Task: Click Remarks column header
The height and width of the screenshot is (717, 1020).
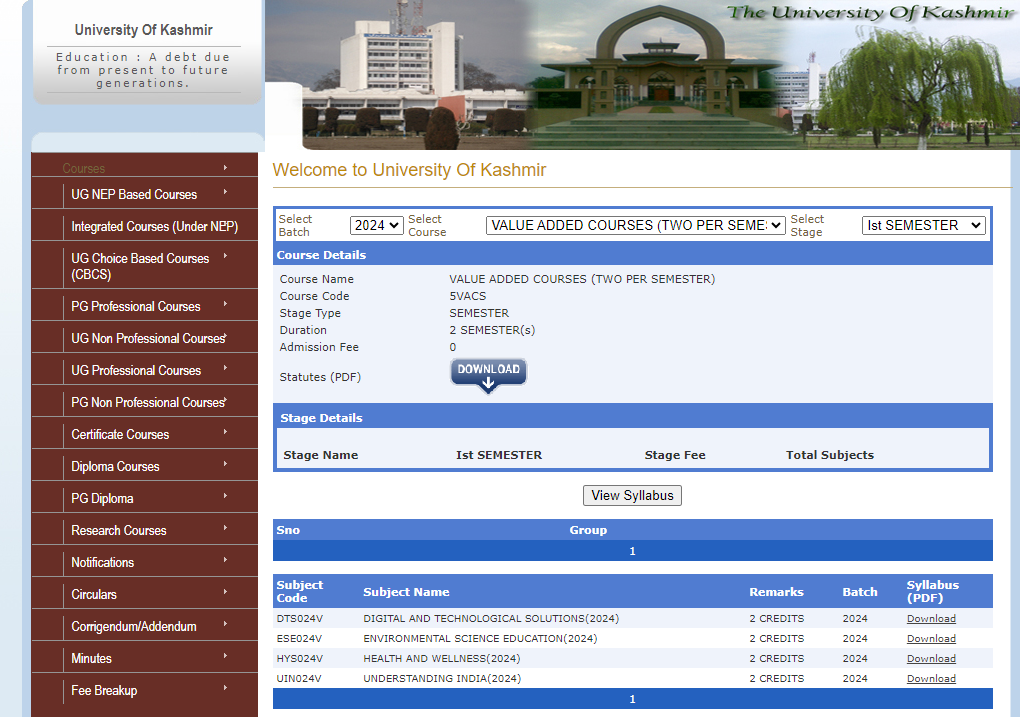Action: tap(776, 592)
